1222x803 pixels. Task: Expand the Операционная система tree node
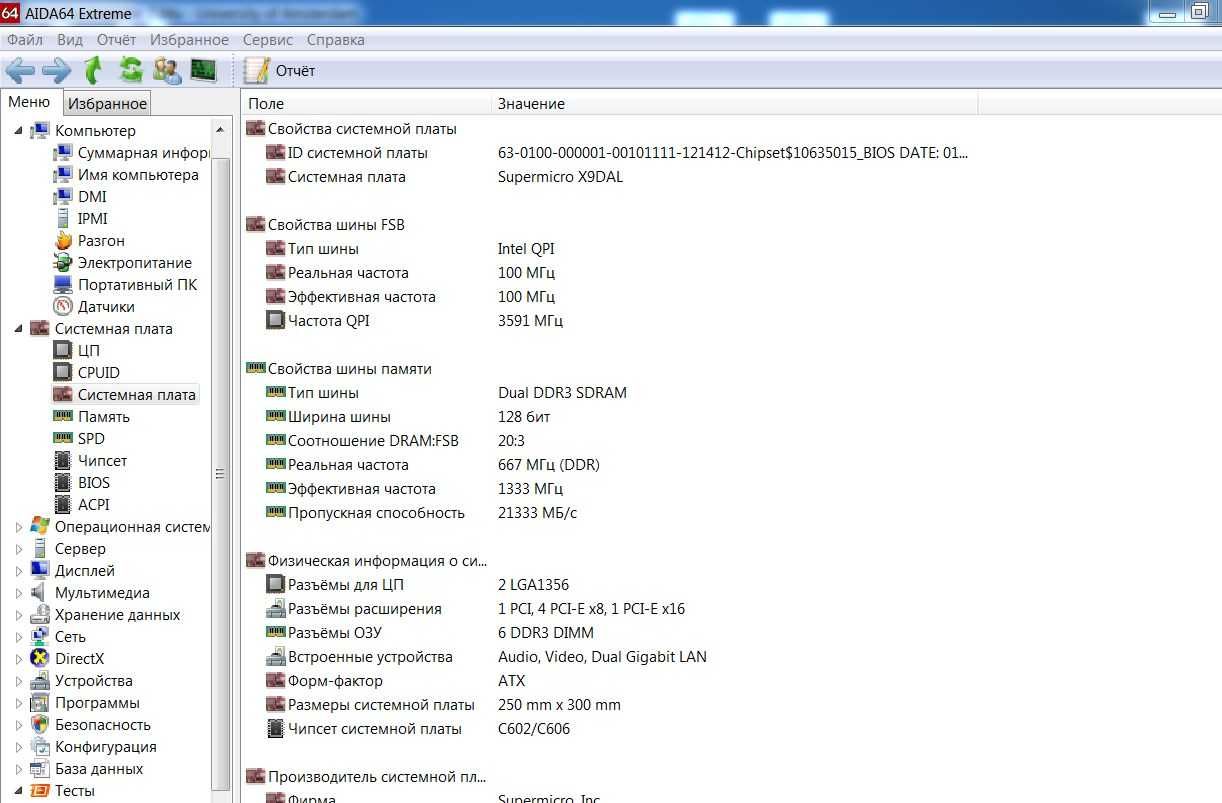(19, 526)
